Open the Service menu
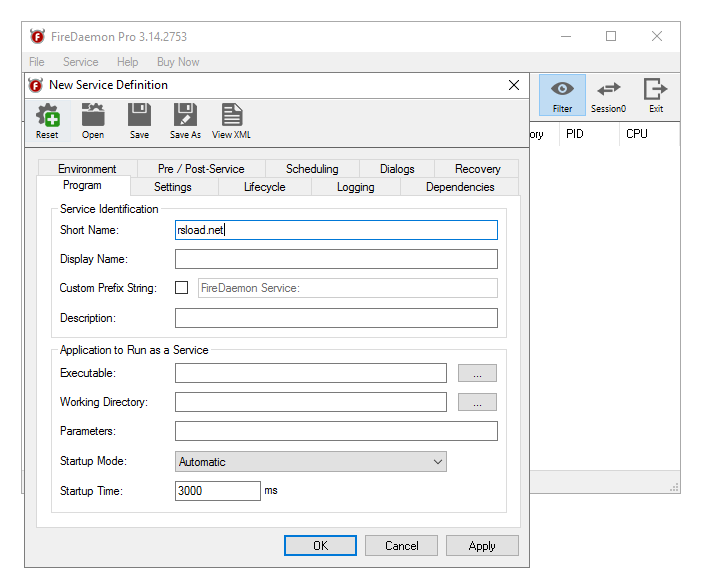709x578 pixels. pos(80,62)
